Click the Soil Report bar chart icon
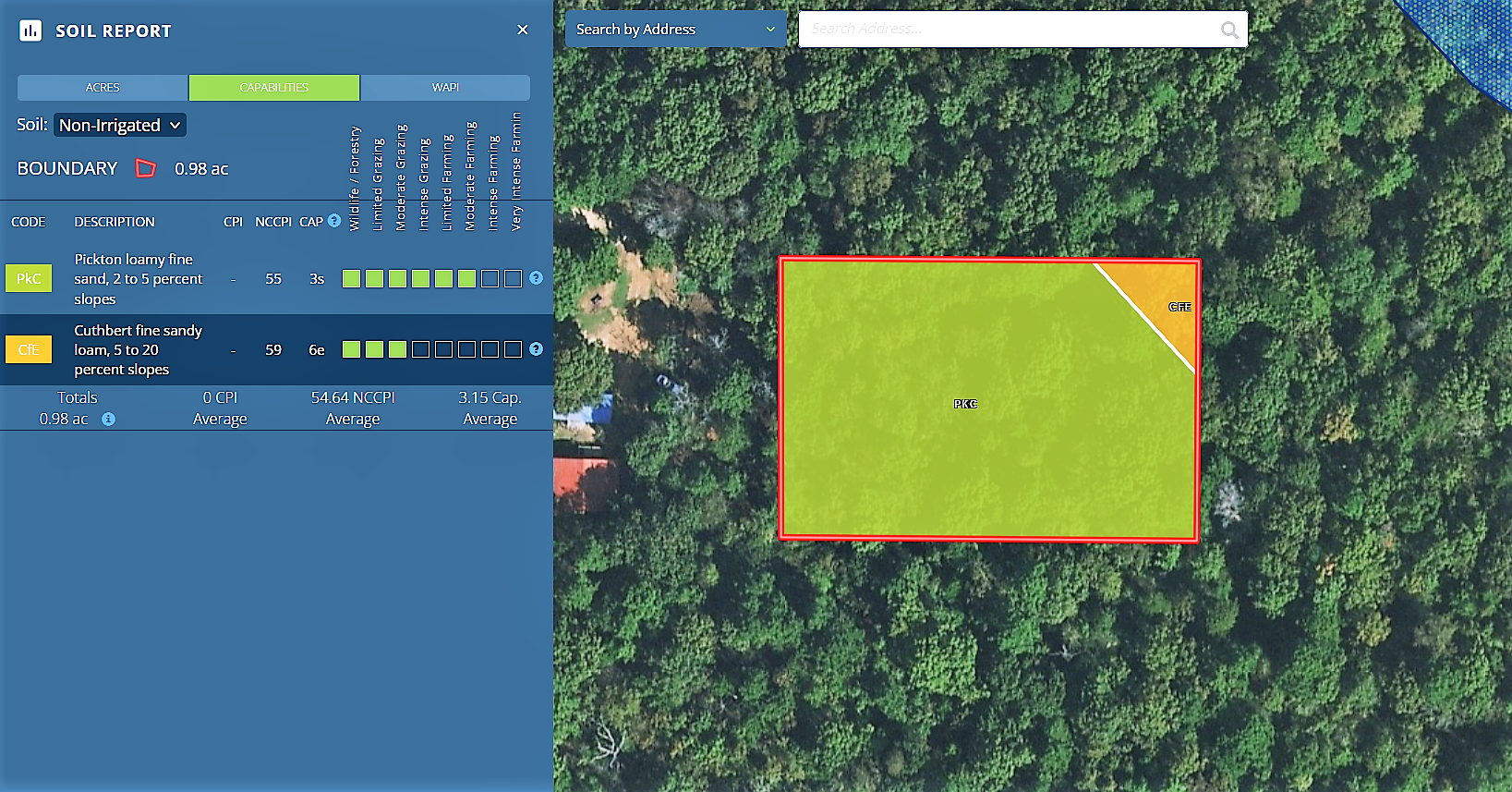 (x=30, y=30)
